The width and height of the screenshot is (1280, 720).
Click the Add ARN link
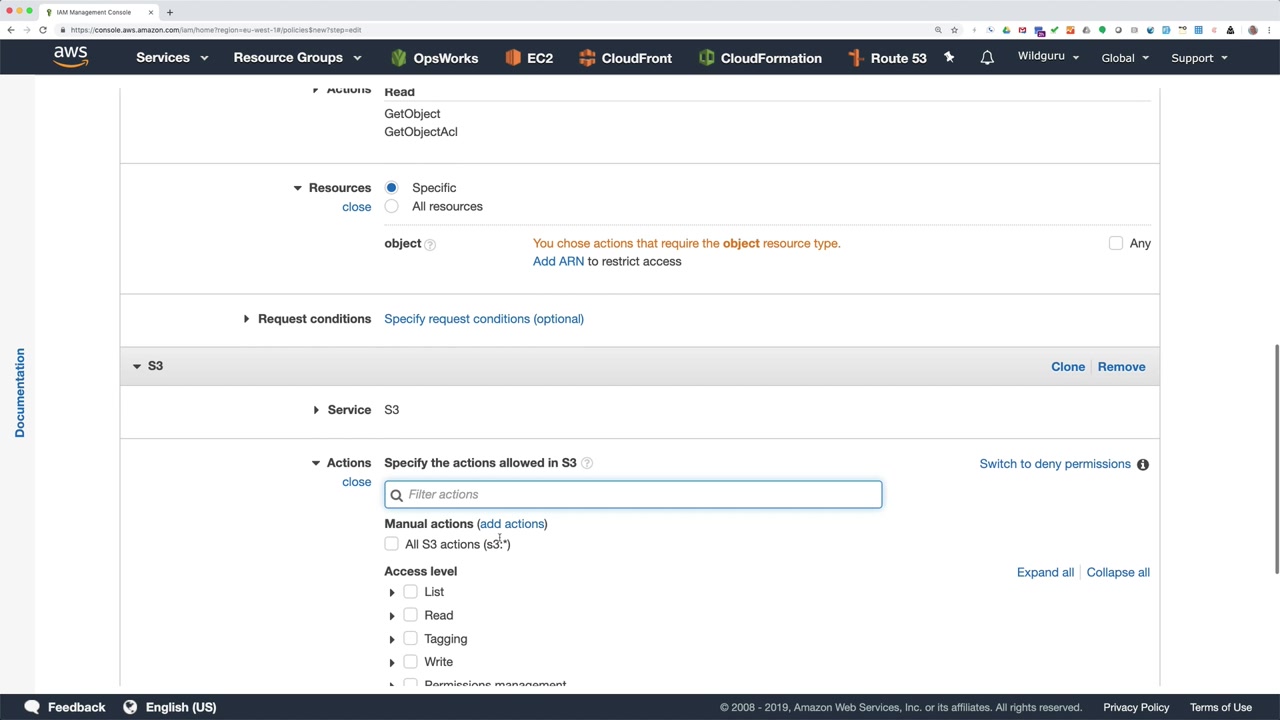tap(558, 261)
